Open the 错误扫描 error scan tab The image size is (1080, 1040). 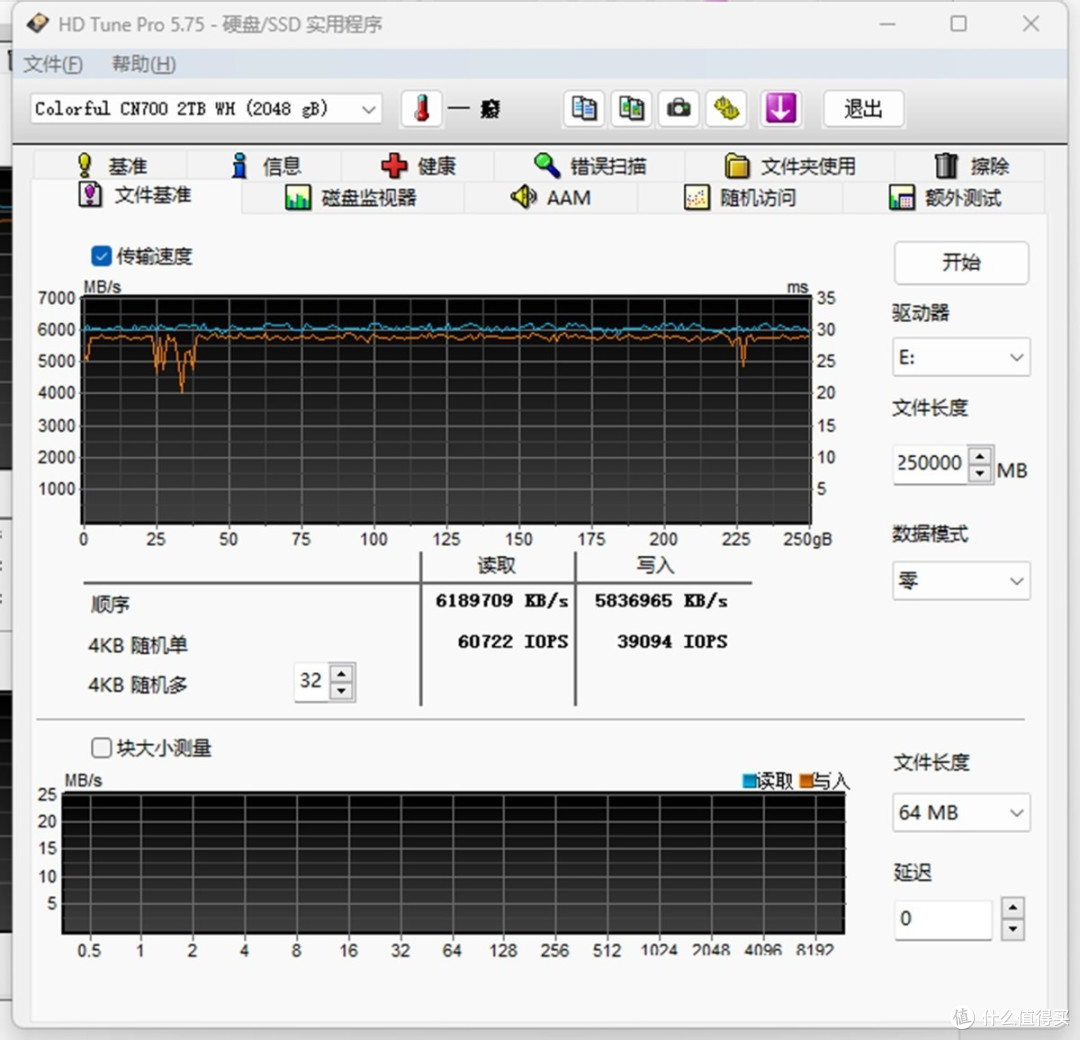[590, 166]
